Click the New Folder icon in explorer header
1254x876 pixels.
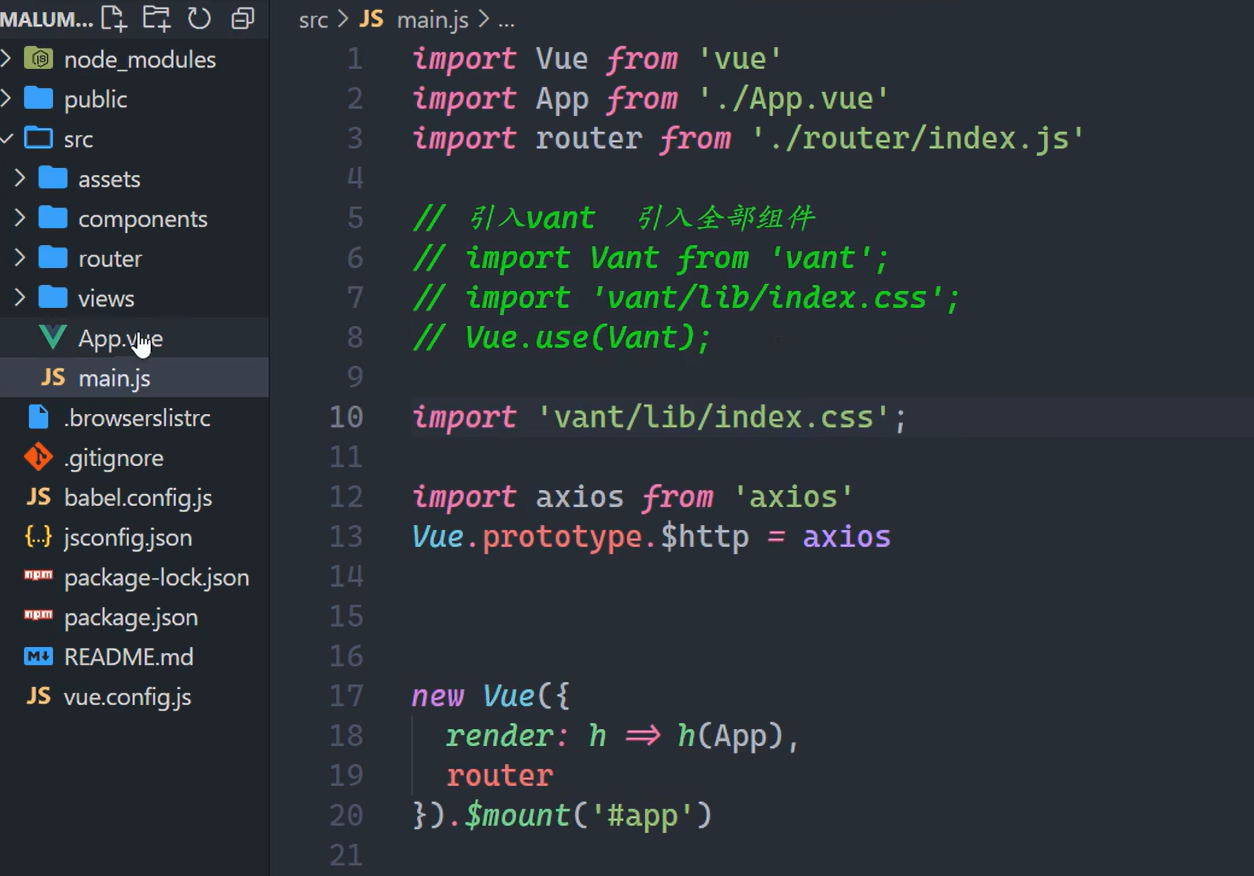tap(156, 18)
